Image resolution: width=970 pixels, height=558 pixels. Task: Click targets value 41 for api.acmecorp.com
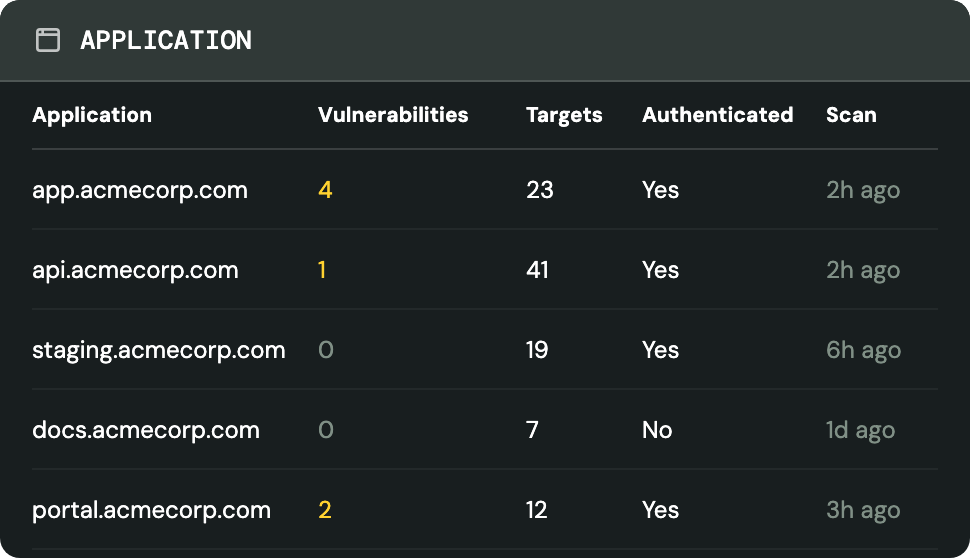point(537,270)
